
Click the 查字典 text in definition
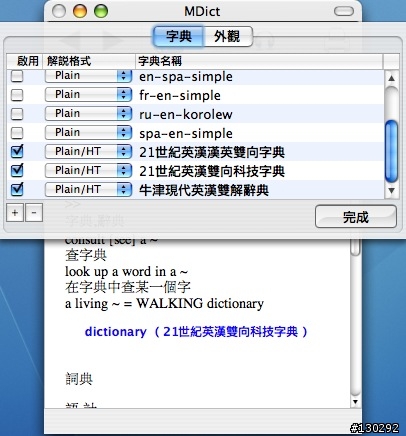pos(86,255)
